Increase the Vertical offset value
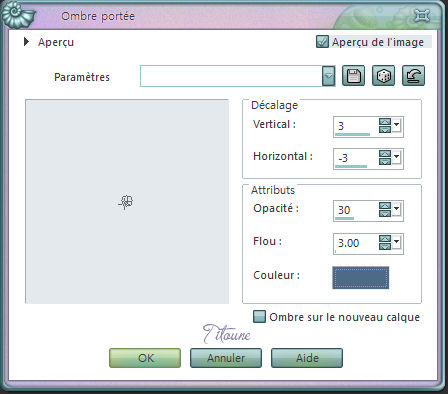Image resolution: width=448 pixels, height=394 pixels. coord(385,122)
